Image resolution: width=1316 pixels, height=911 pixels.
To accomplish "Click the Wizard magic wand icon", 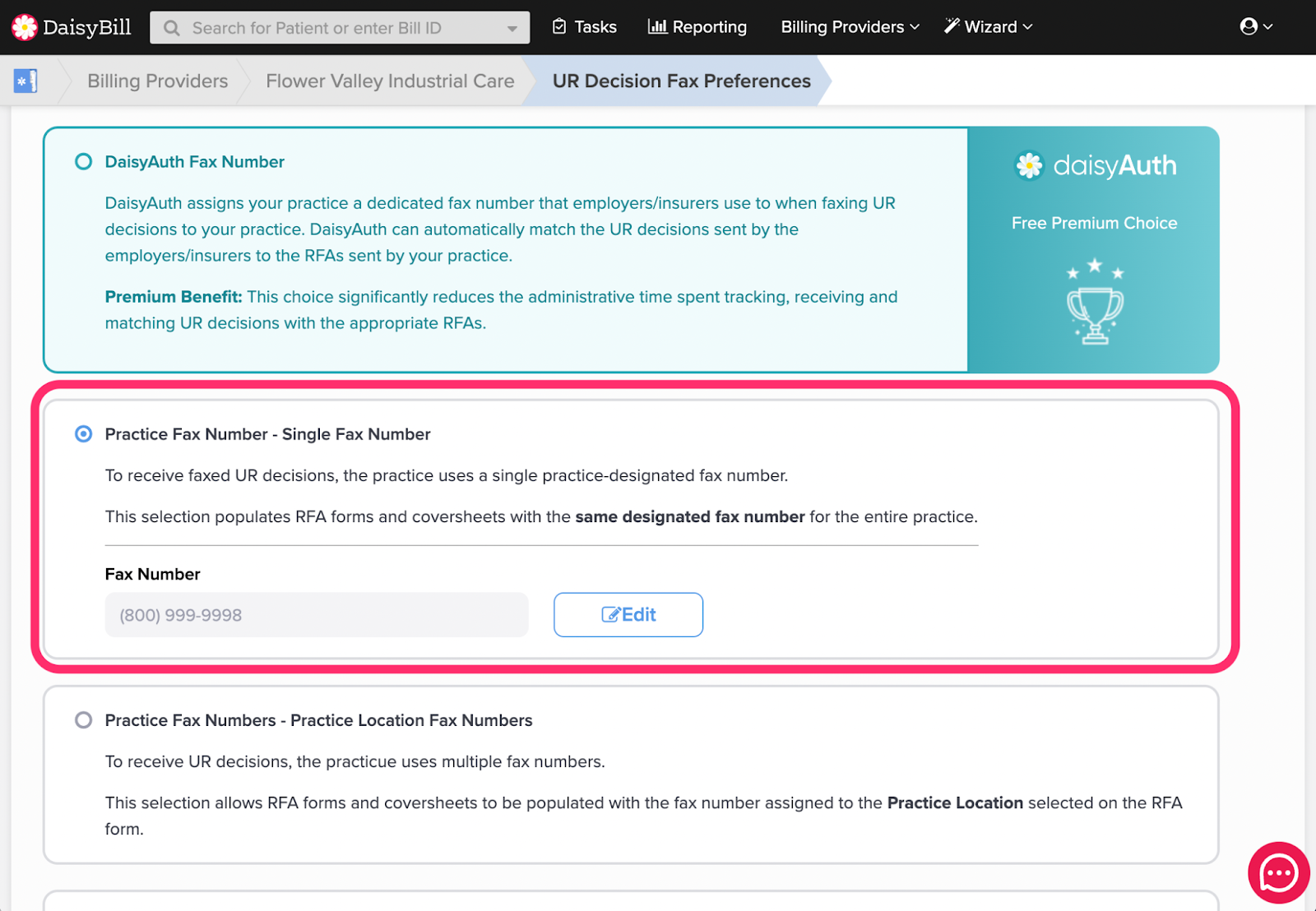I will click(952, 26).
